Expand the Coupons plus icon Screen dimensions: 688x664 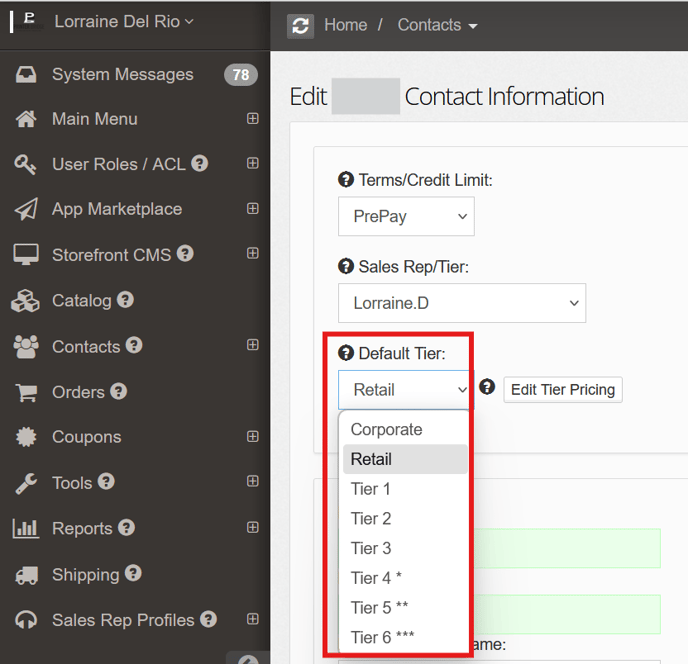coord(253,437)
